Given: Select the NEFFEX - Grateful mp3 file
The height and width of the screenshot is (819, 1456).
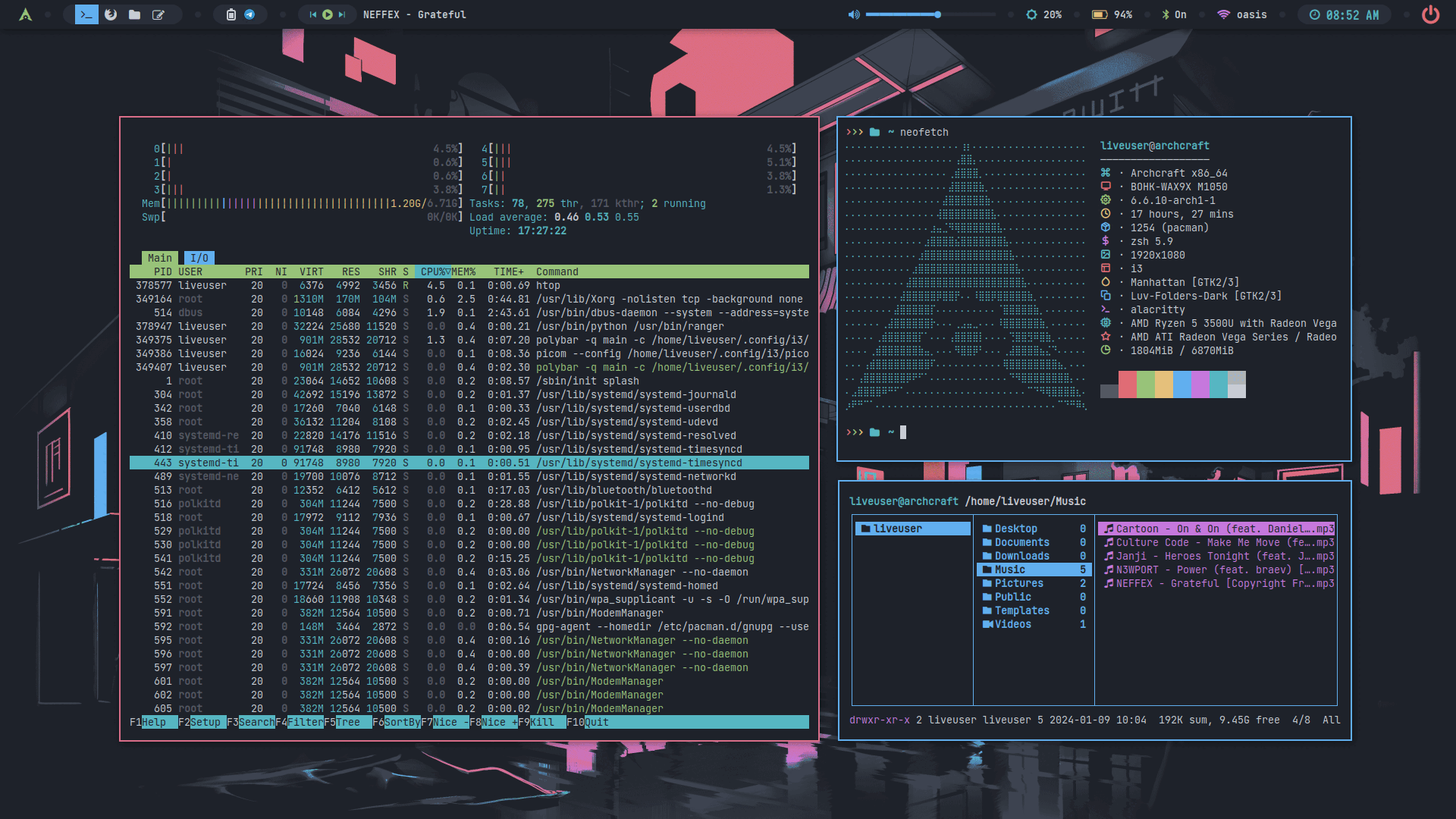Looking at the screenshot, I should [1219, 583].
